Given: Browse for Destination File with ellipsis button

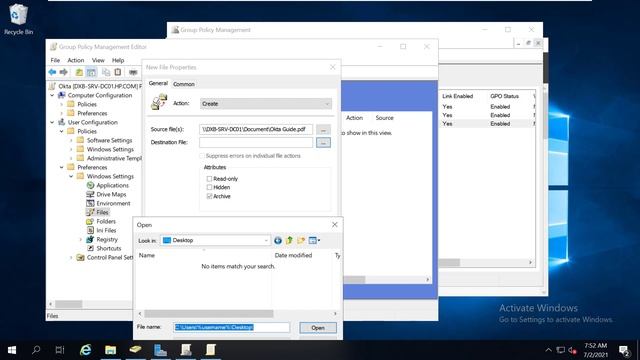Looking at the screenshot, I should click(x=323, y=142).
